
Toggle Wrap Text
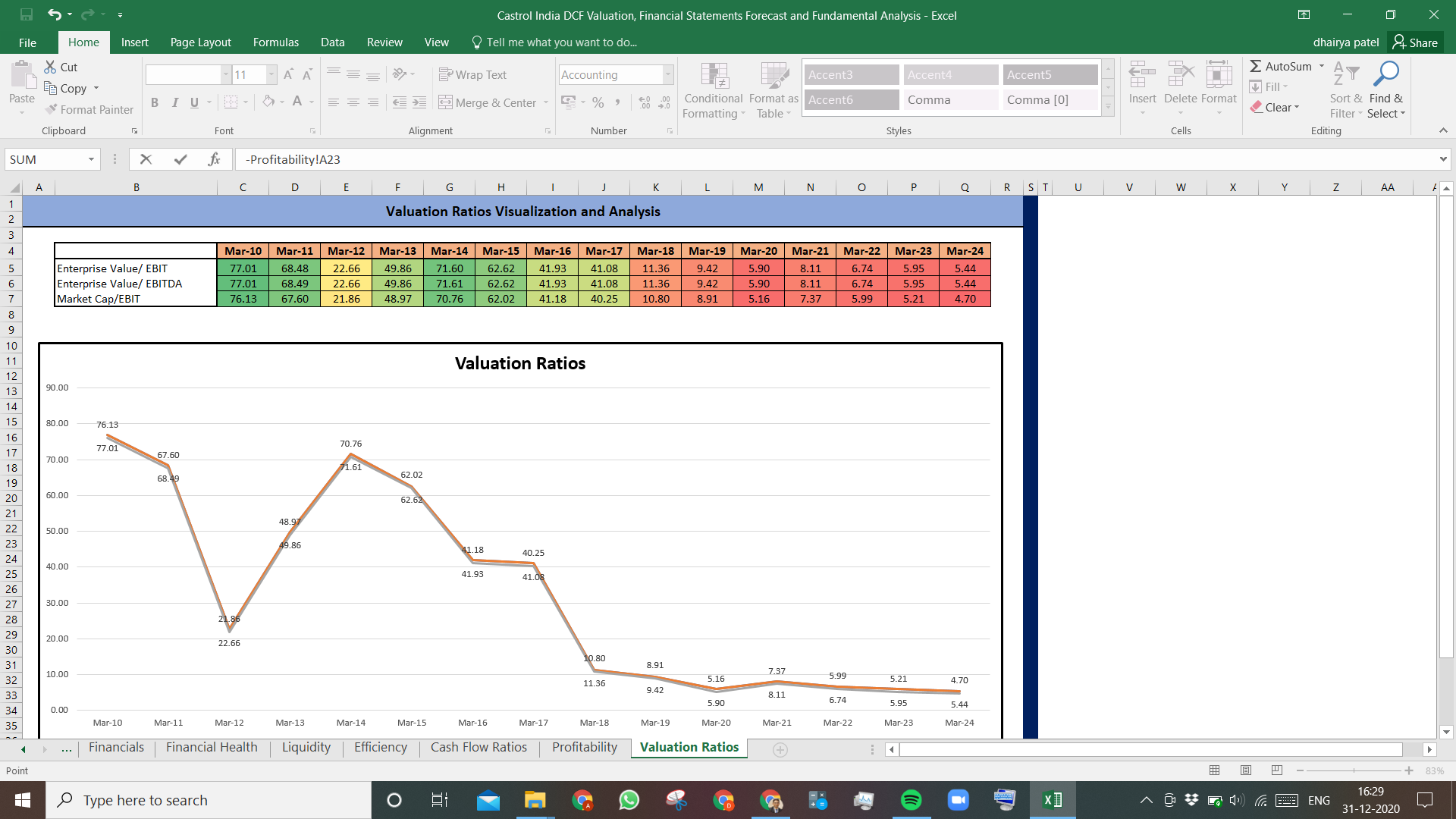472,74
